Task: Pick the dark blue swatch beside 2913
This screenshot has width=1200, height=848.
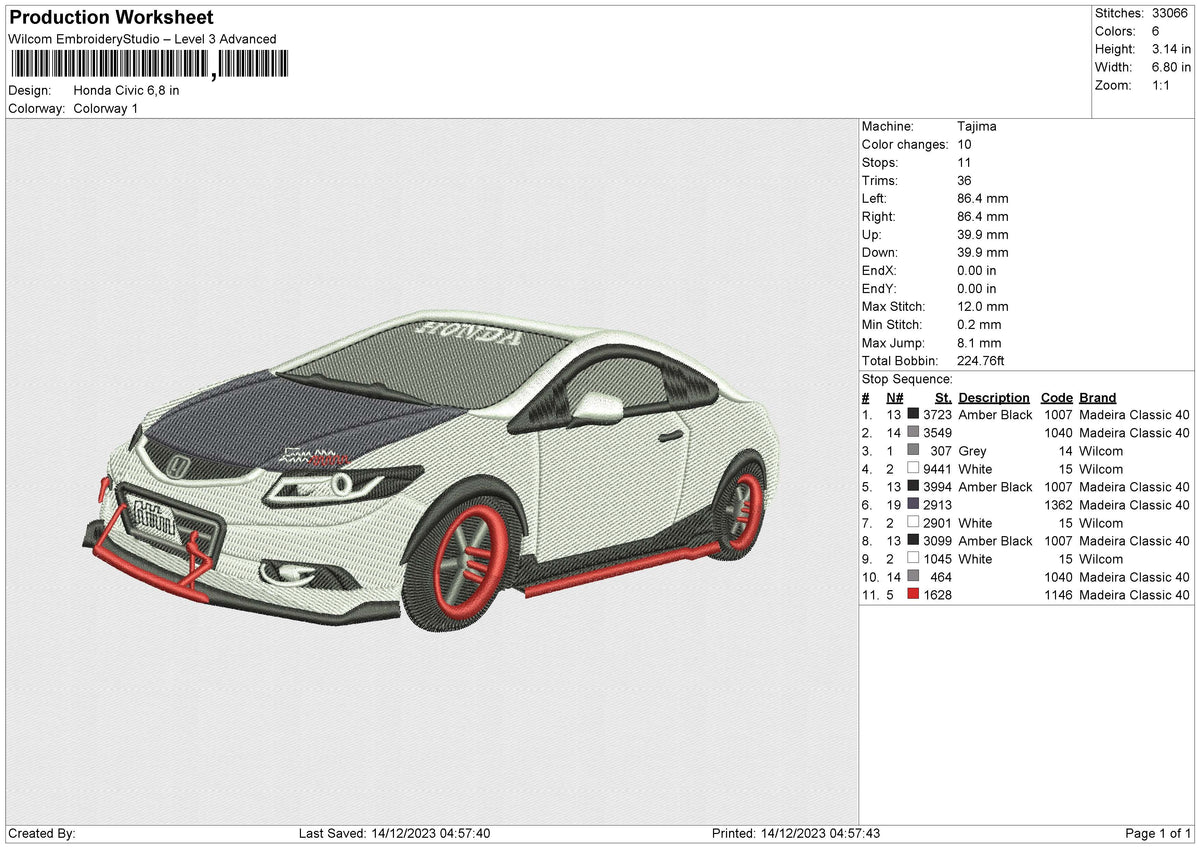Action: click(913, 505)
